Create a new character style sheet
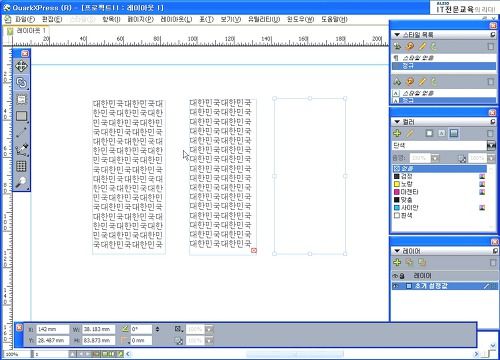 (397, 82)
